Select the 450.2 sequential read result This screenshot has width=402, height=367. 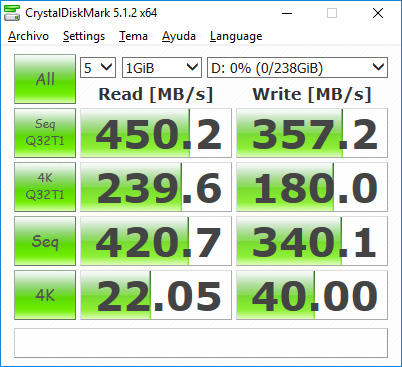156,133
